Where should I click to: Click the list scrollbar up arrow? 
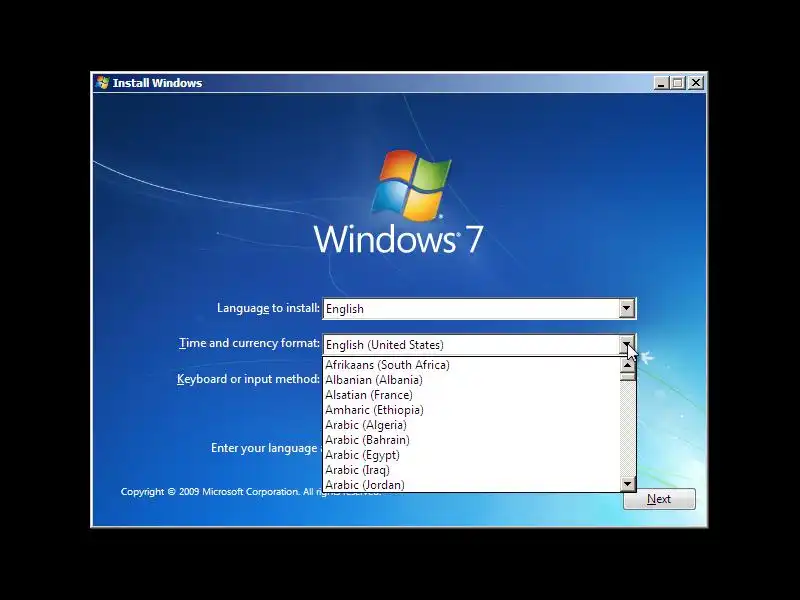pos(628,365)
